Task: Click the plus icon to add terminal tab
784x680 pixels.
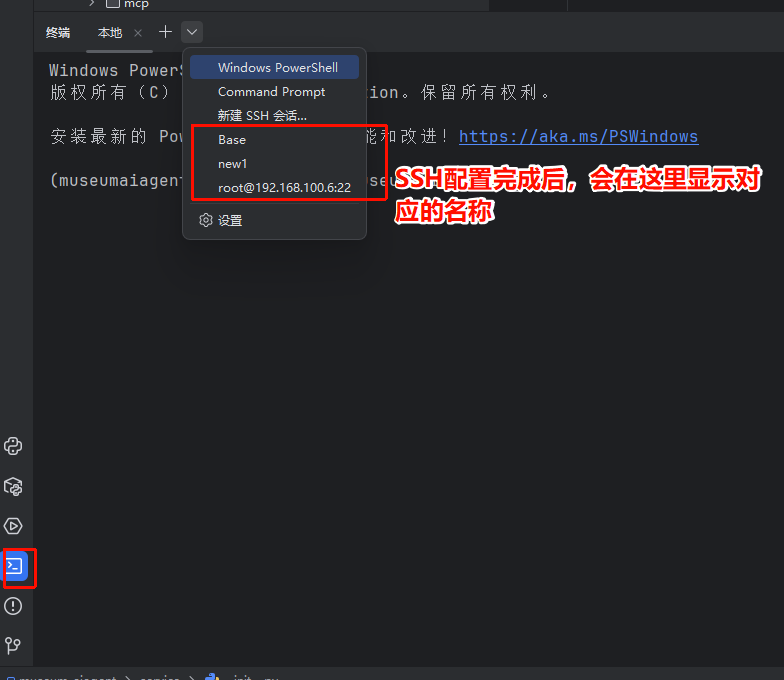Action: coord(166,32)
